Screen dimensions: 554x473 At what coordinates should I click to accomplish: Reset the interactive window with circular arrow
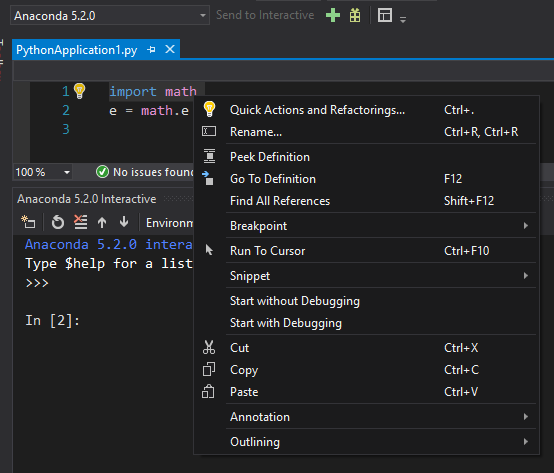click(58, 222)
